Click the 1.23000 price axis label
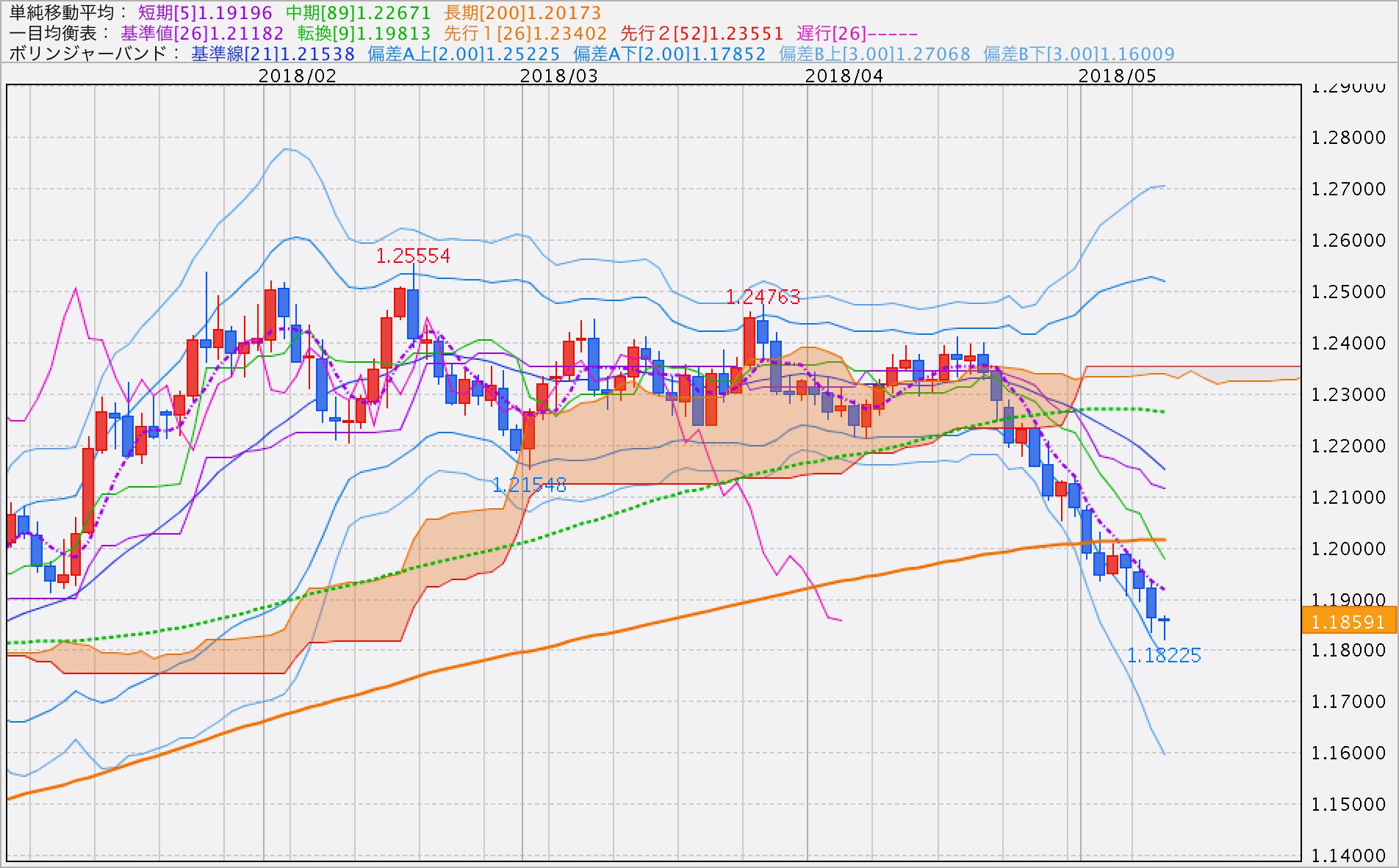1399x868 pixels. click(1348, 394)
